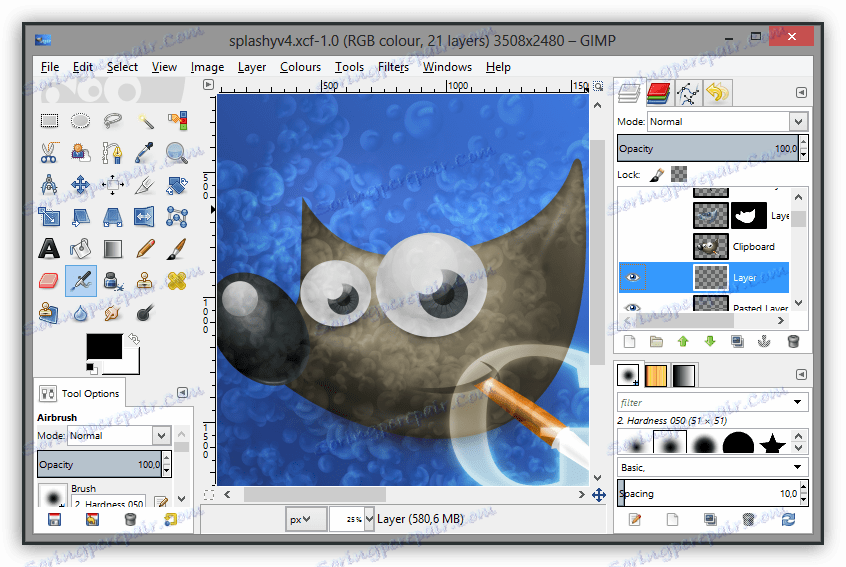Select the Paths tool
The height and width of the screenshot is (567, 846).
113,153
